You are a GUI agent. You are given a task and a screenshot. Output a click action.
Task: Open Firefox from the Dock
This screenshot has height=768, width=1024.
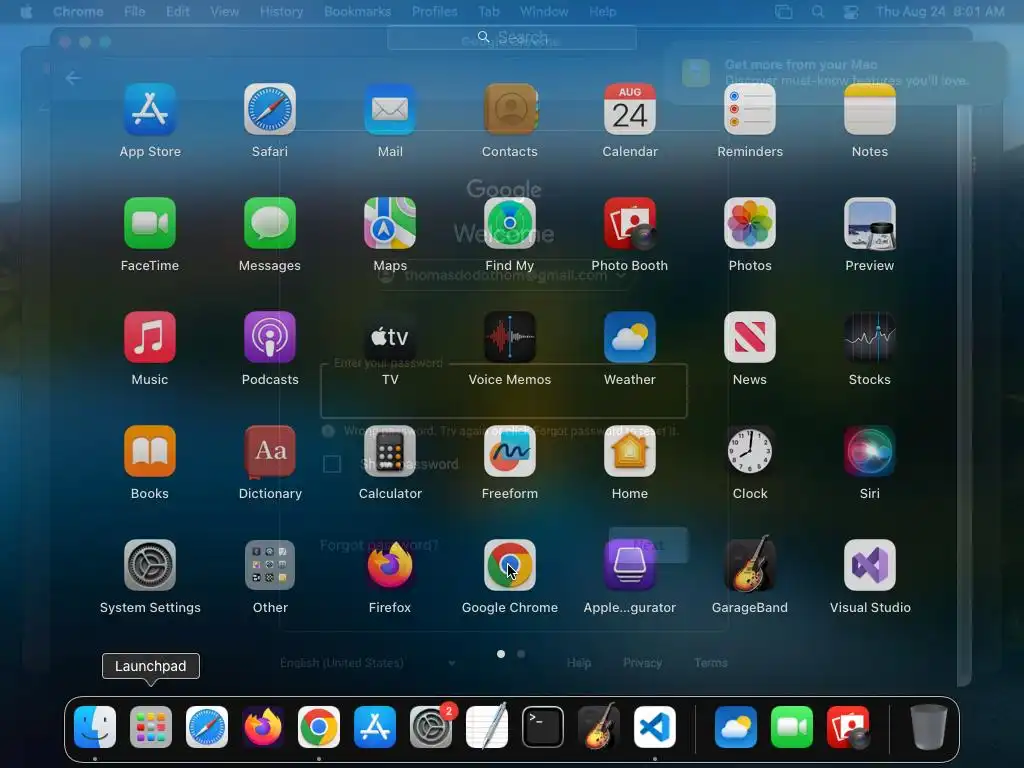[x=263, y=727]
